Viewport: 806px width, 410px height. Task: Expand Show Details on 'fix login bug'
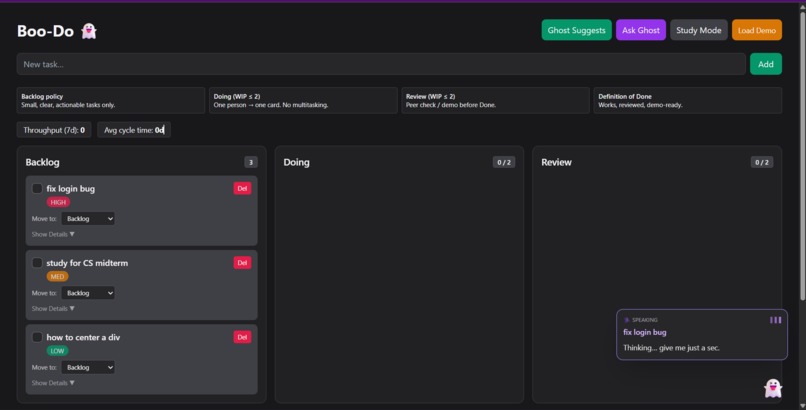(x=53, y=234)
